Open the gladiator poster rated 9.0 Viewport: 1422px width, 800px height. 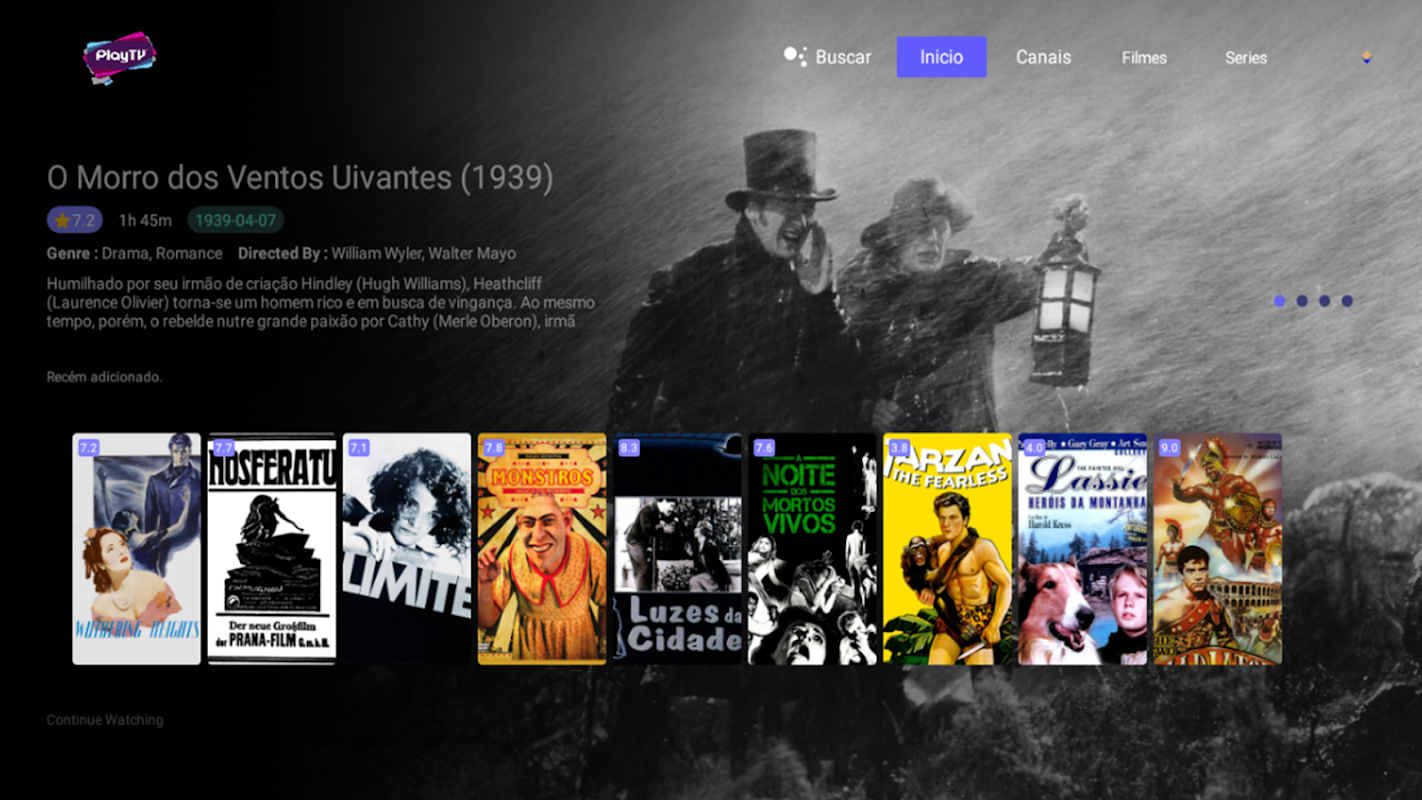pos(1217,549)
